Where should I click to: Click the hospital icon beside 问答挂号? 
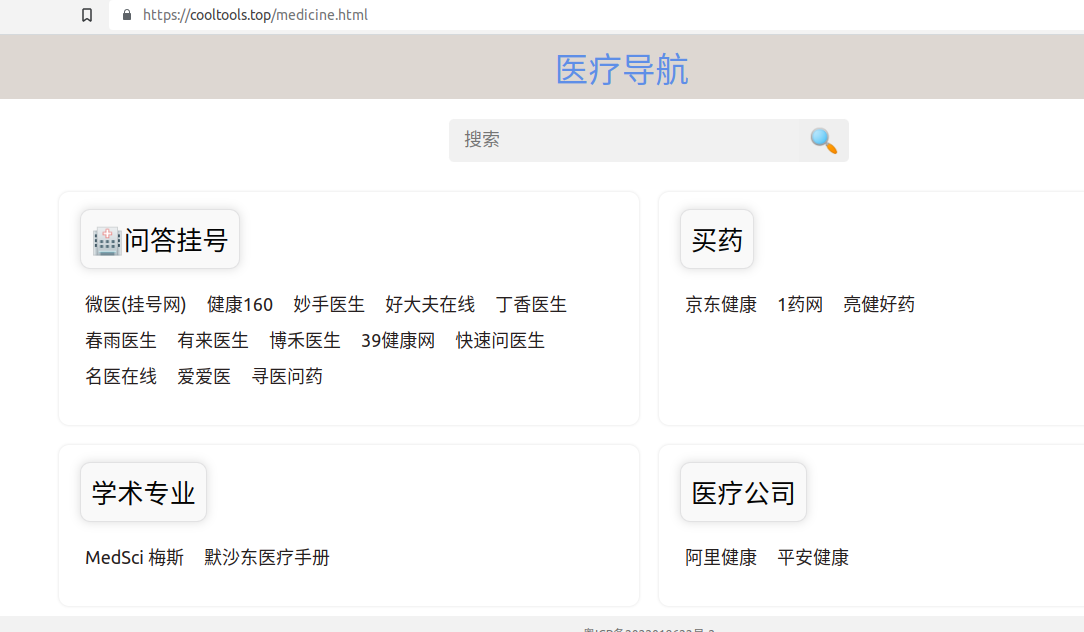click(x=107, y=240)
